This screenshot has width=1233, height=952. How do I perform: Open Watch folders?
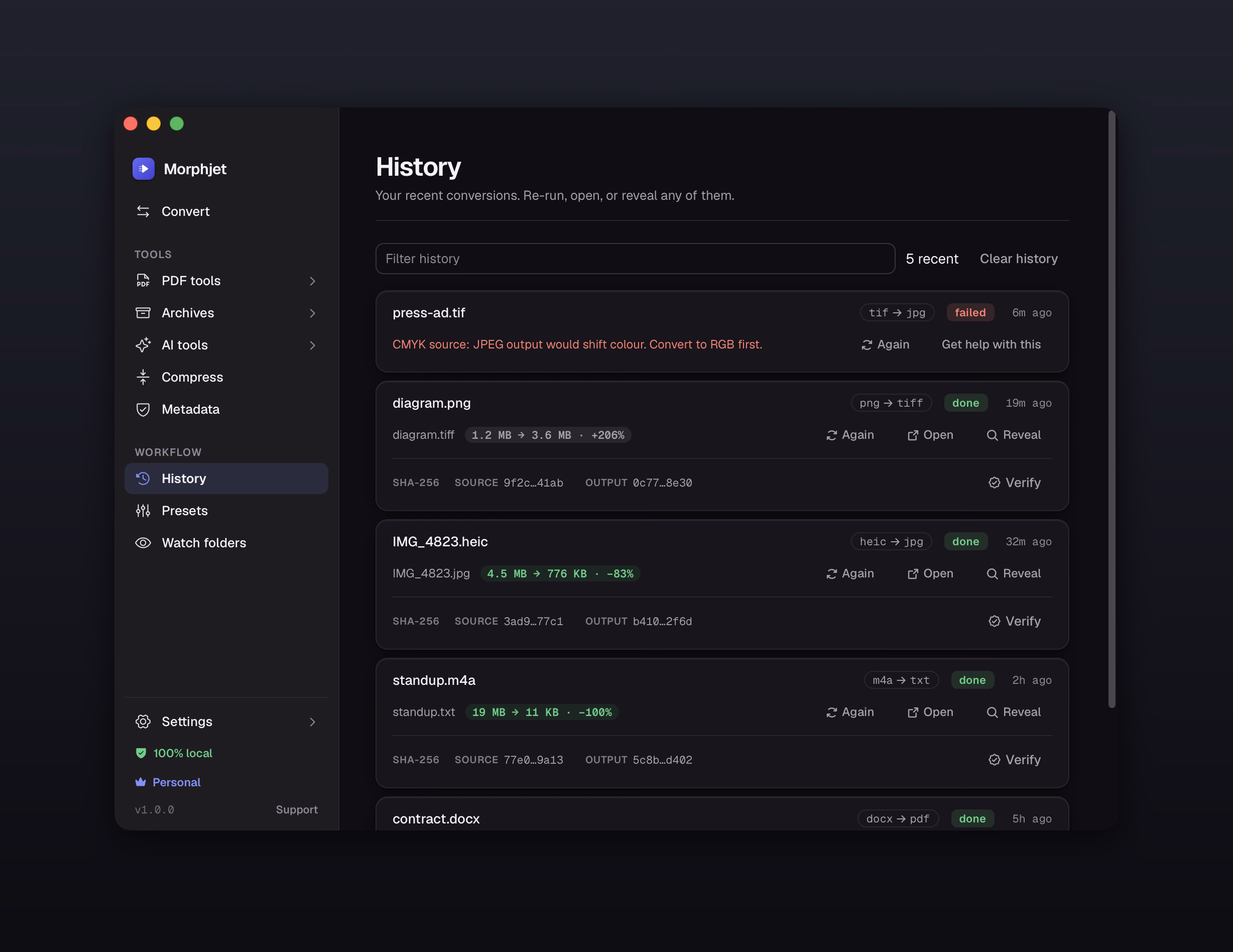tap(226, 543)
